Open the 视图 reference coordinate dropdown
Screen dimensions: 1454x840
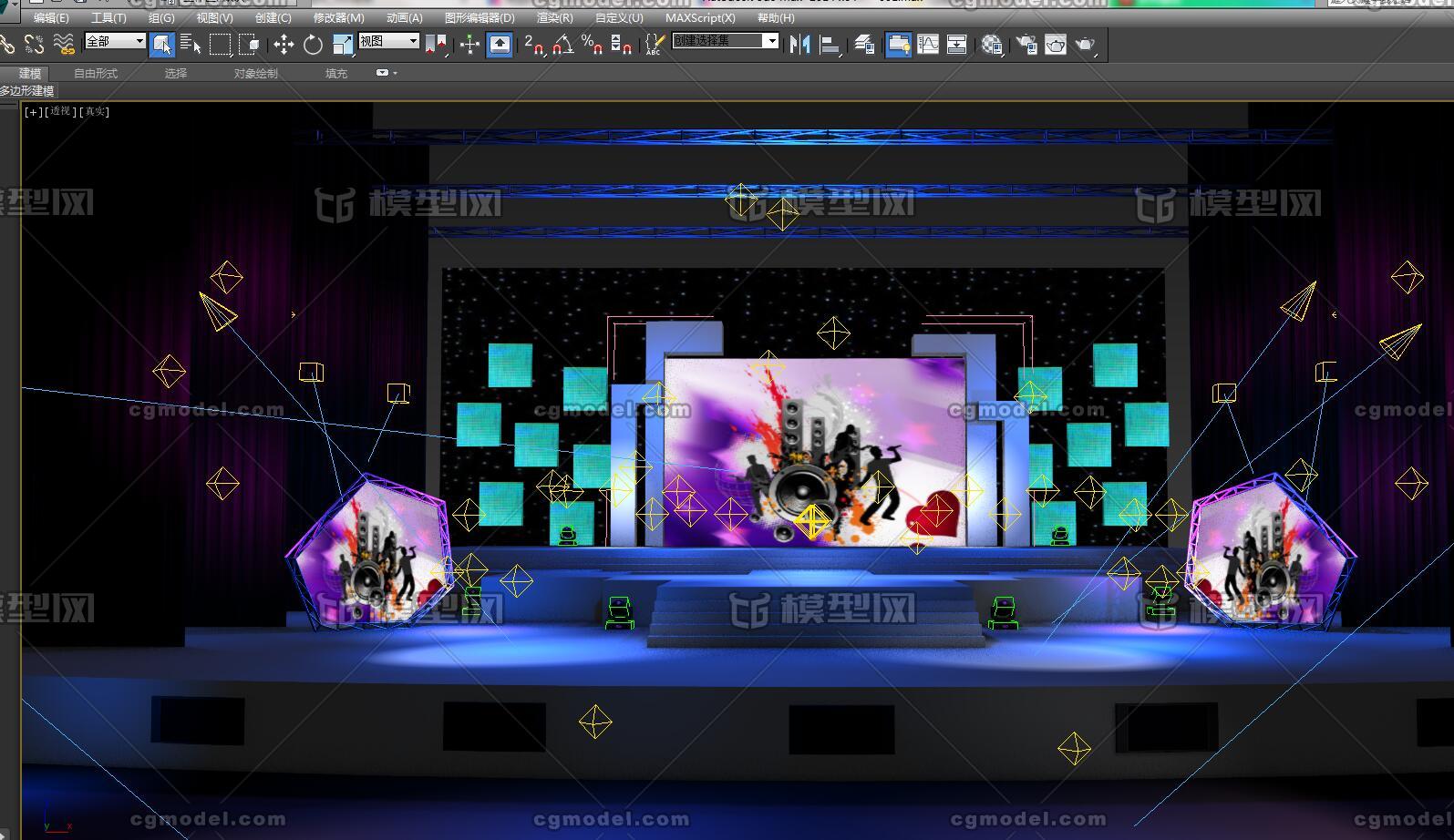click(x=388, y=41)
